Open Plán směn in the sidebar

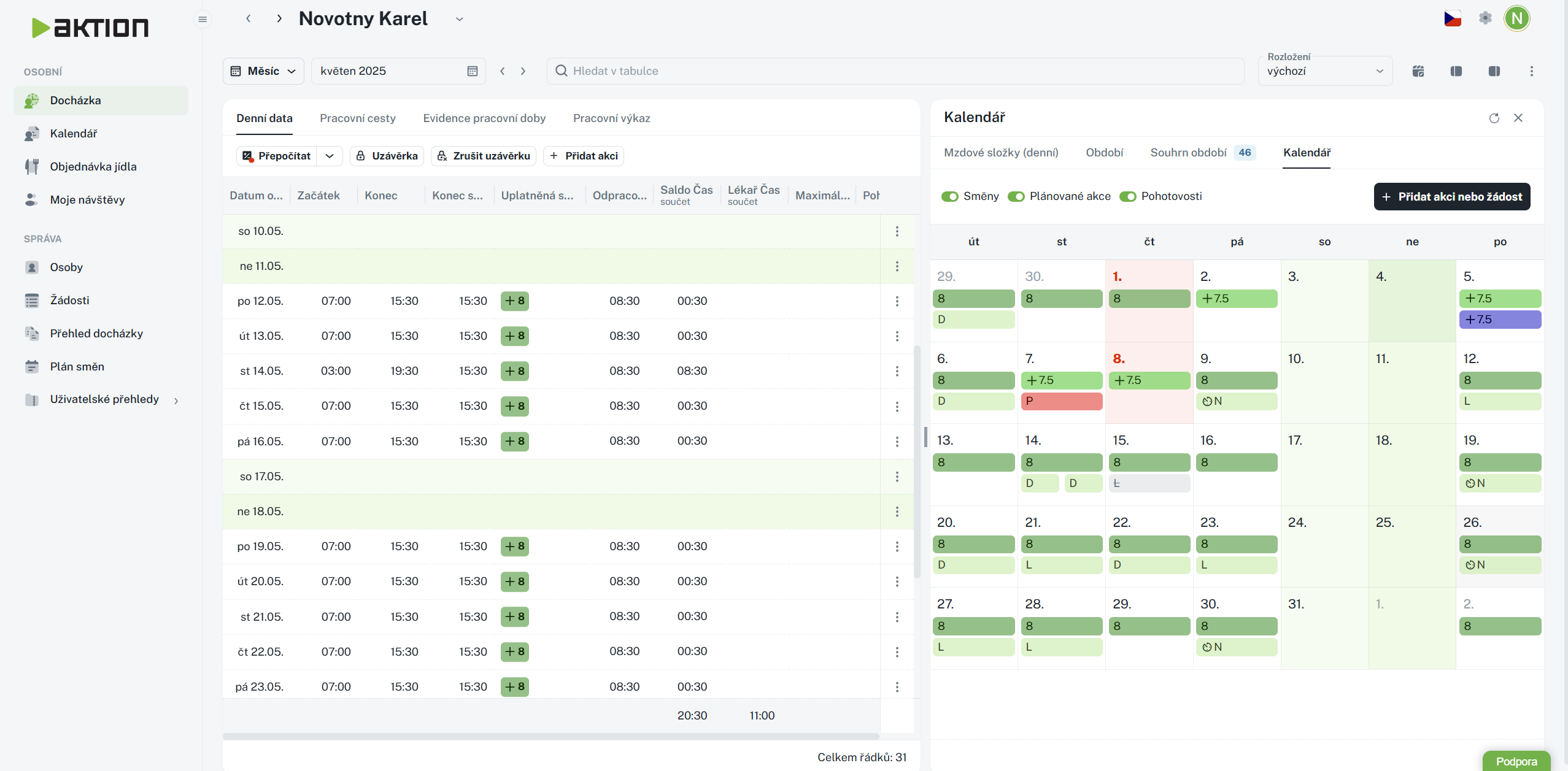tap(77, 367)
